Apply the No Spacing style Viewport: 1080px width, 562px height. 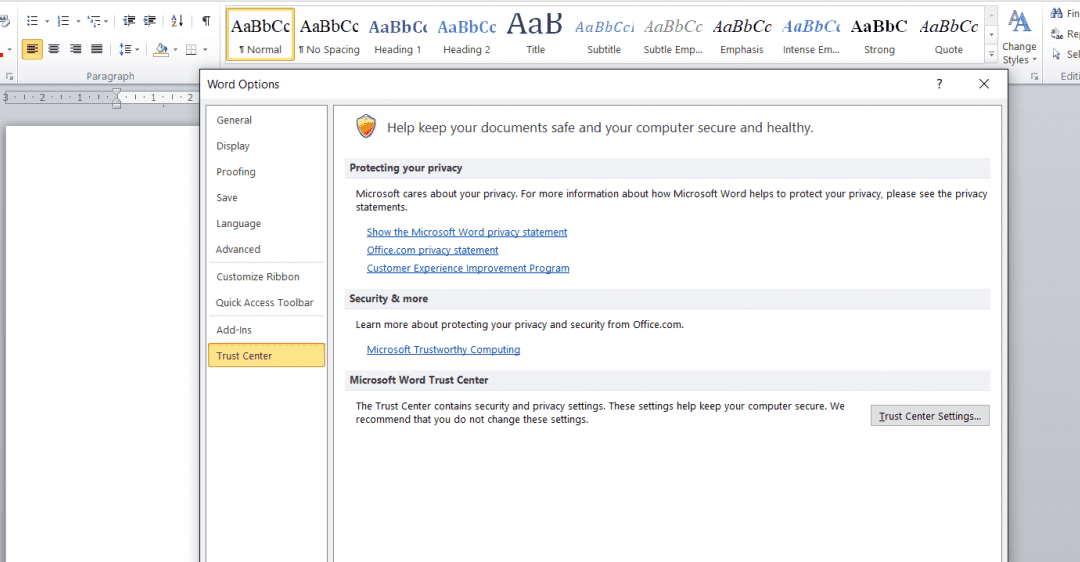tap(329, 34)
